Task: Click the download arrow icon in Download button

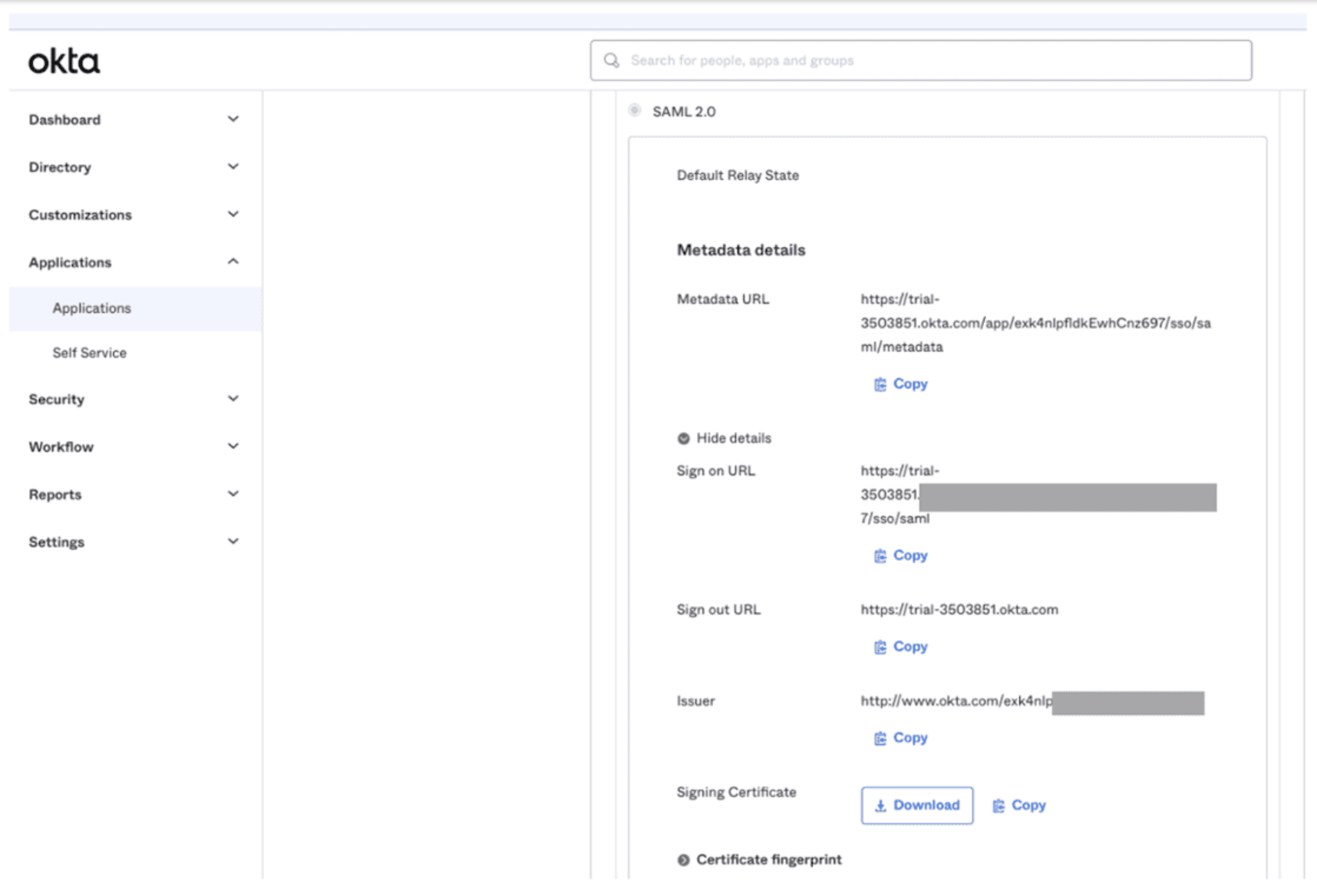Action: click(x=881, y=805)
